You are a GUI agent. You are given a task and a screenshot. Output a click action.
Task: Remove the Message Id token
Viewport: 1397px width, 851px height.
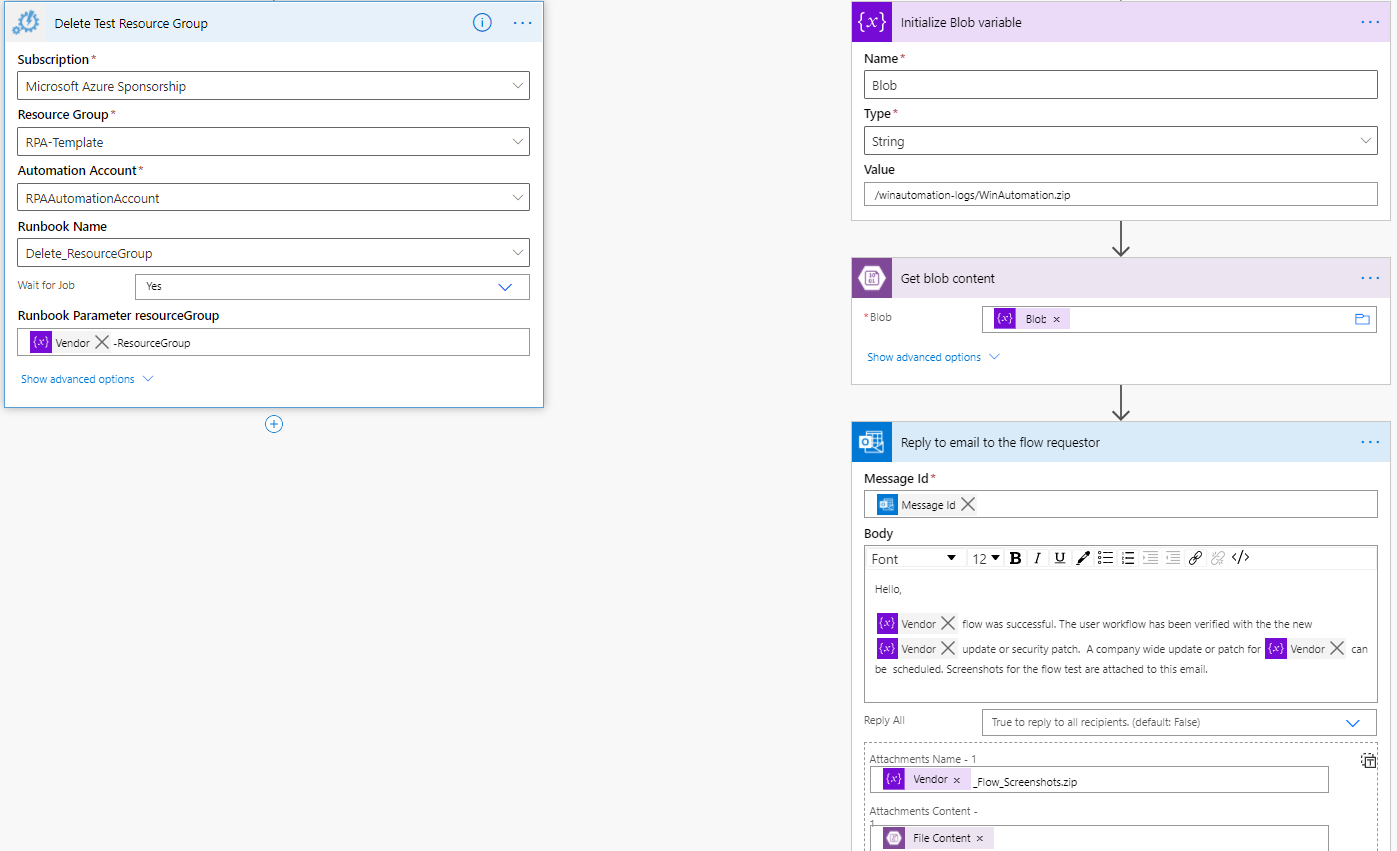click(x=967, y=504)
